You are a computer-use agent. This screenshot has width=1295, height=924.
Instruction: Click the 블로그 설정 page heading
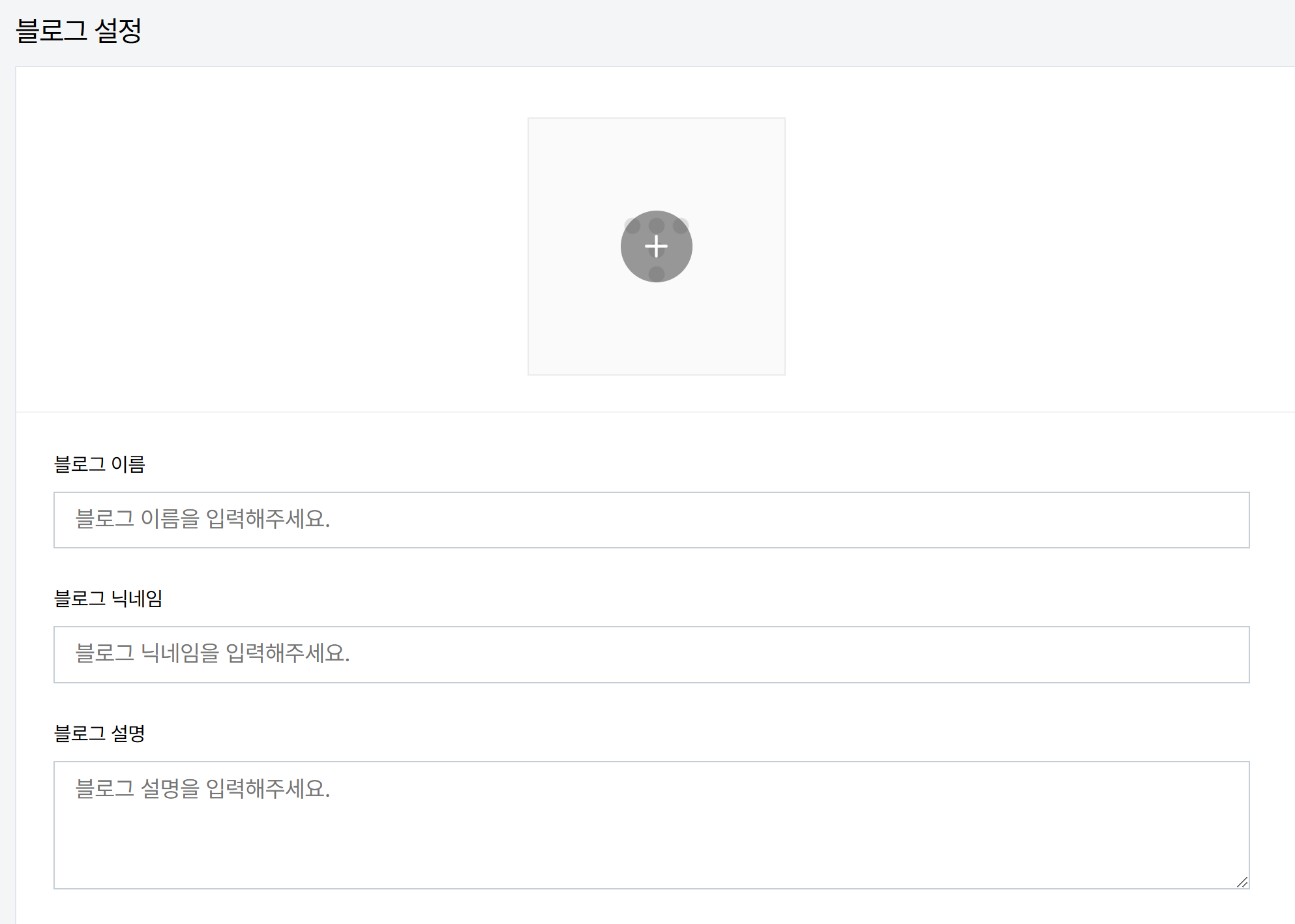(x=80, y=29)
